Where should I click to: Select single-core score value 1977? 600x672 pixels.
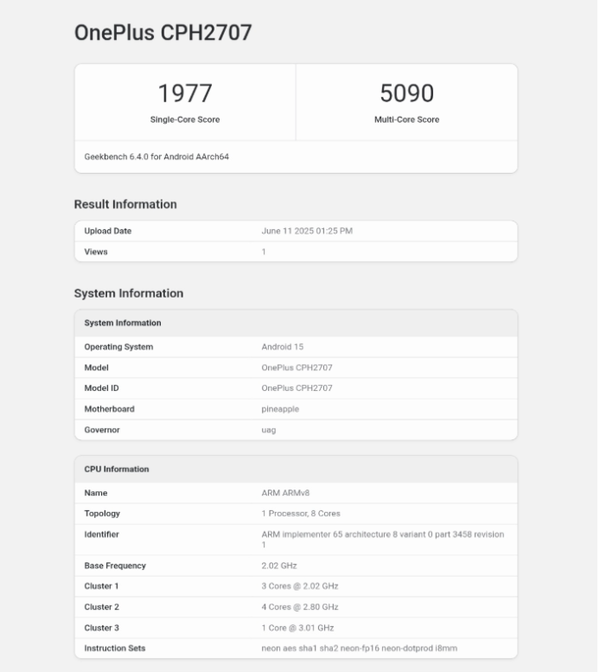185,93
